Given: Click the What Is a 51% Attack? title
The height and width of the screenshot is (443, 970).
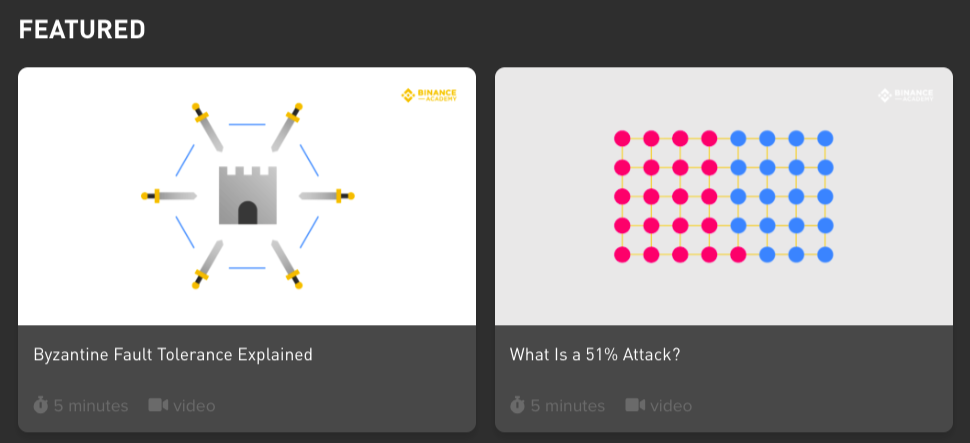Looking at the screenshot, I should (594, 355).
